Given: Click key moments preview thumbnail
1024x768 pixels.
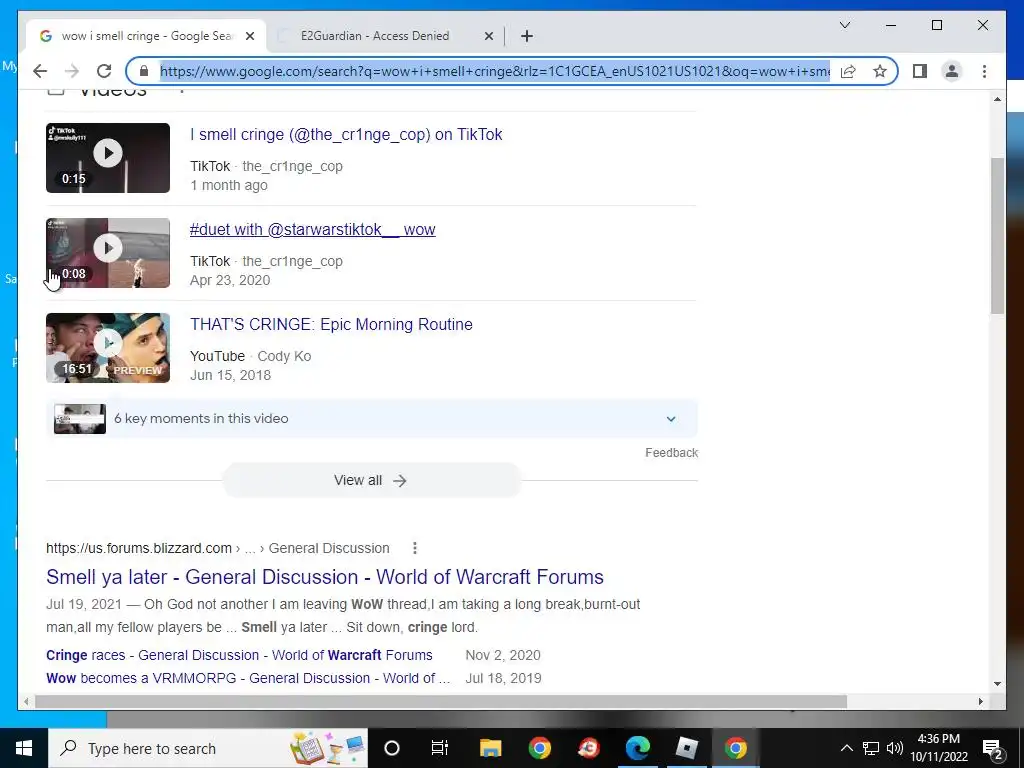Looking at the screenshot, I should 80,419.
